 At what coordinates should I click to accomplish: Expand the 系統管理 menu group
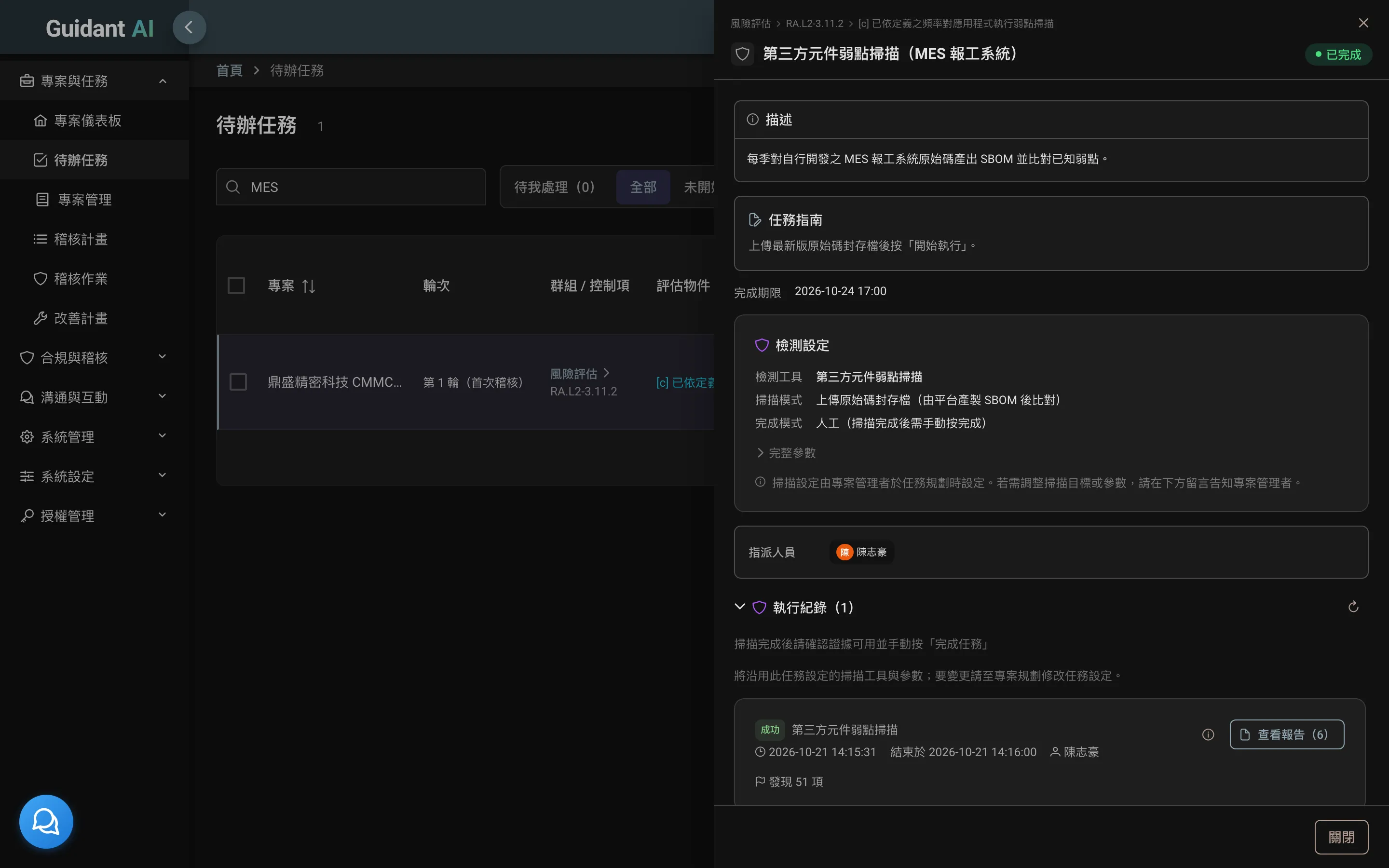163,436
